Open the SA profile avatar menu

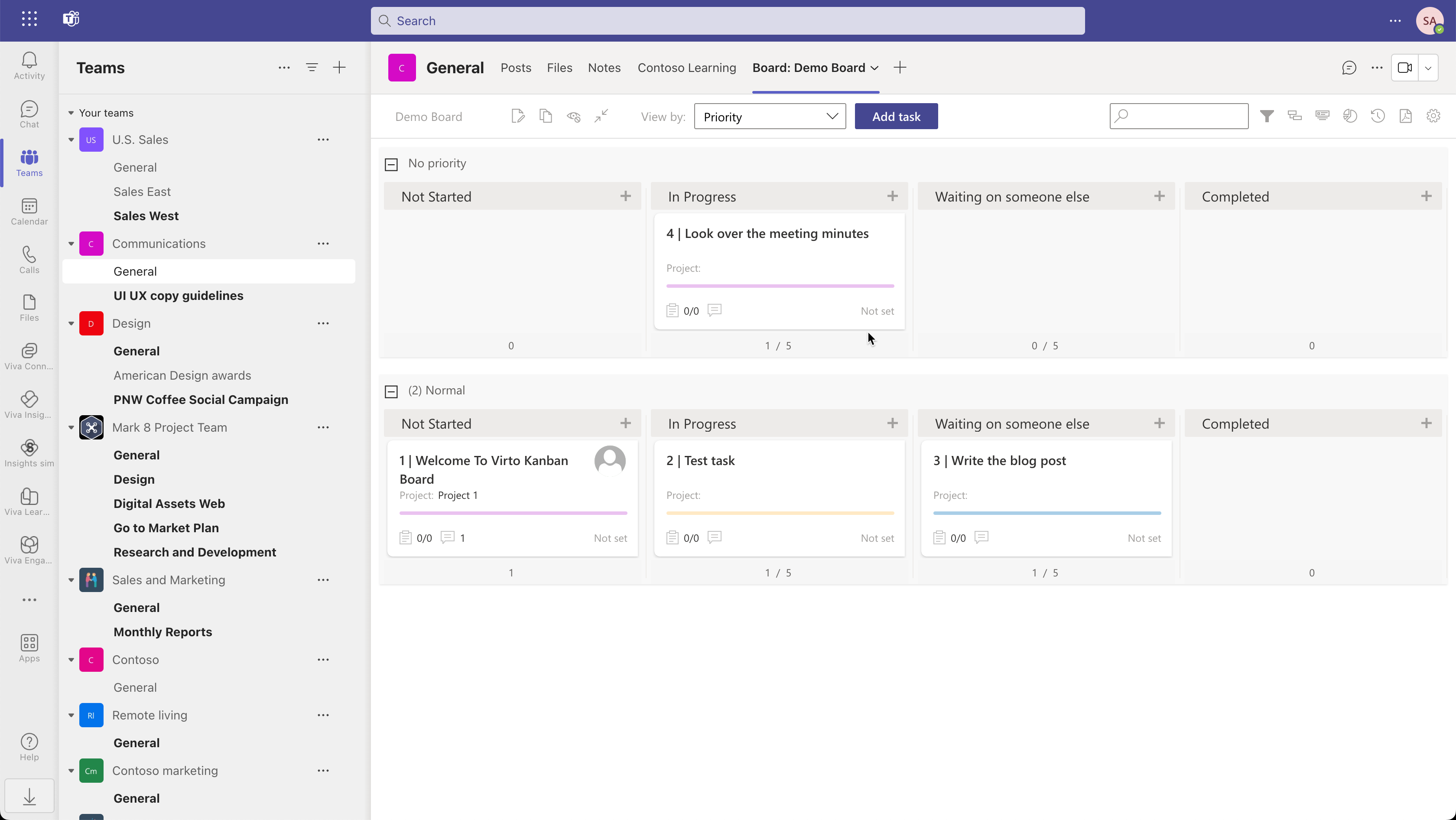coord(1430,21)
